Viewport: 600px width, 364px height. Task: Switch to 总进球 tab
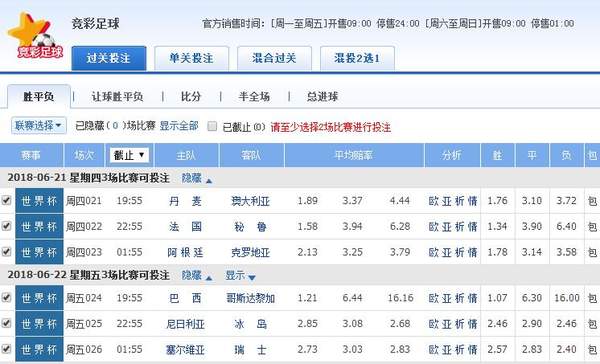[x=323, y=96]
